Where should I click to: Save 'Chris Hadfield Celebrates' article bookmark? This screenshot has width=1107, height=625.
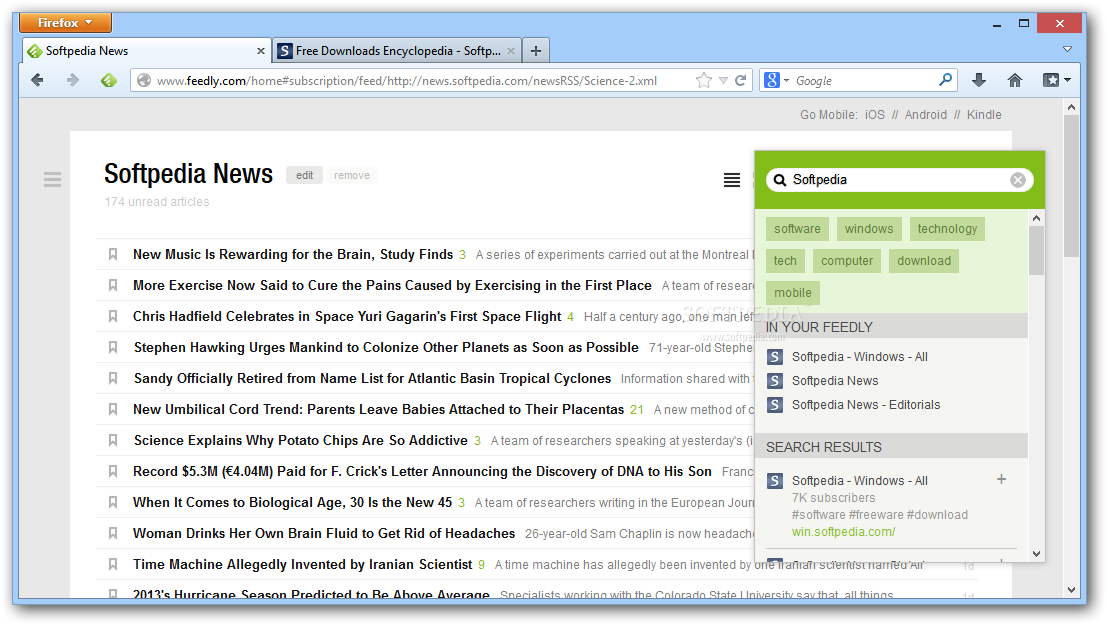click(x=113, y=316)
